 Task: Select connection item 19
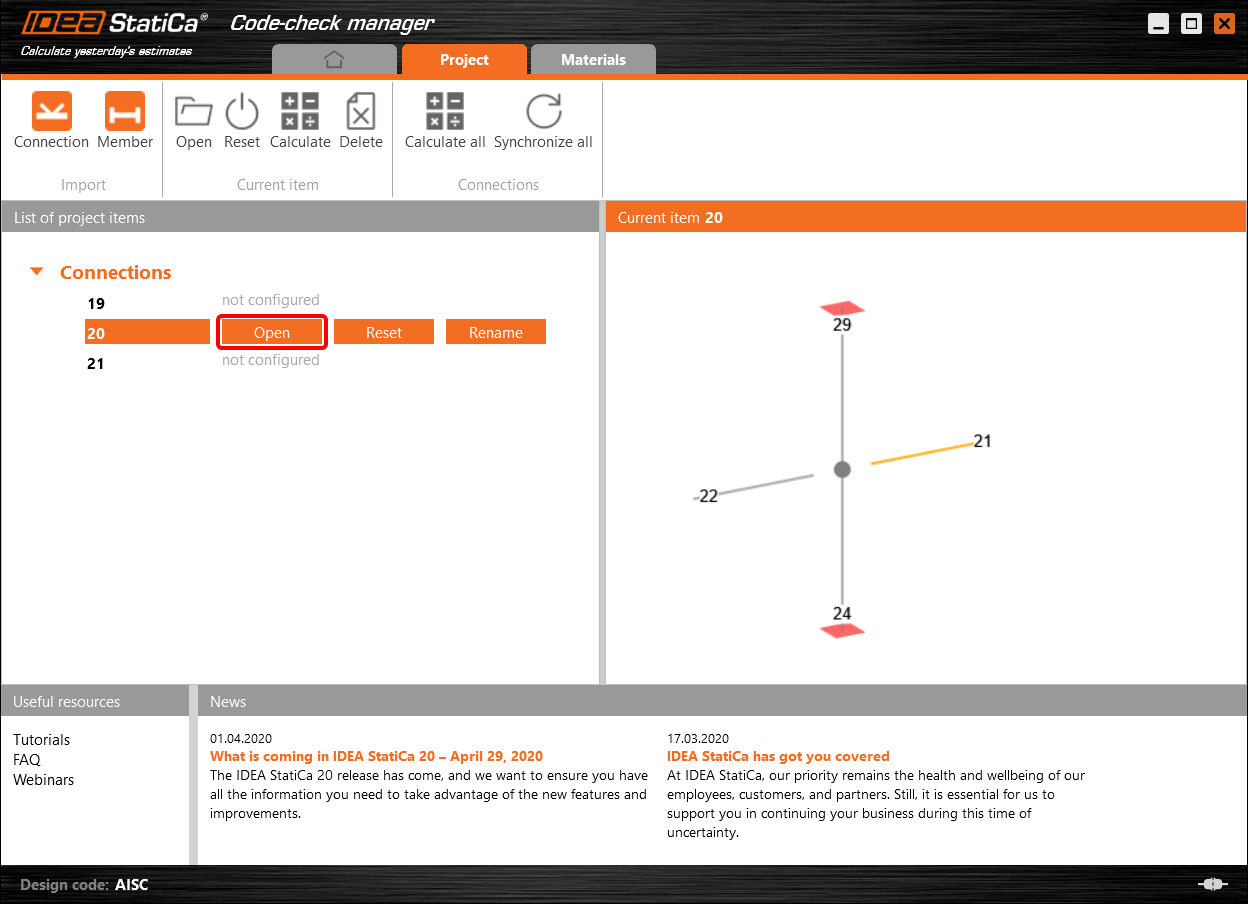pyautogui.click(x=96, y=303)
